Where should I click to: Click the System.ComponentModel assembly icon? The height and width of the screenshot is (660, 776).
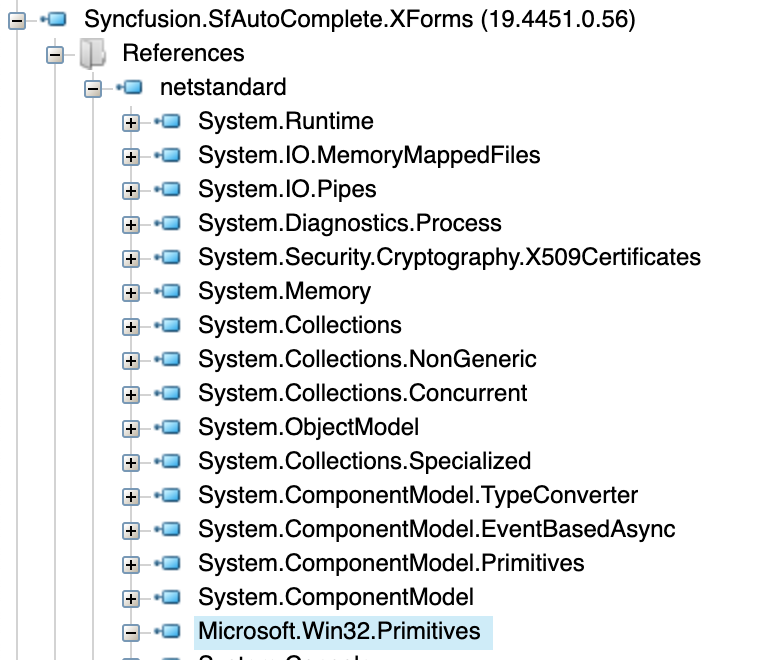pyautogui.click(x=168, y=598)
